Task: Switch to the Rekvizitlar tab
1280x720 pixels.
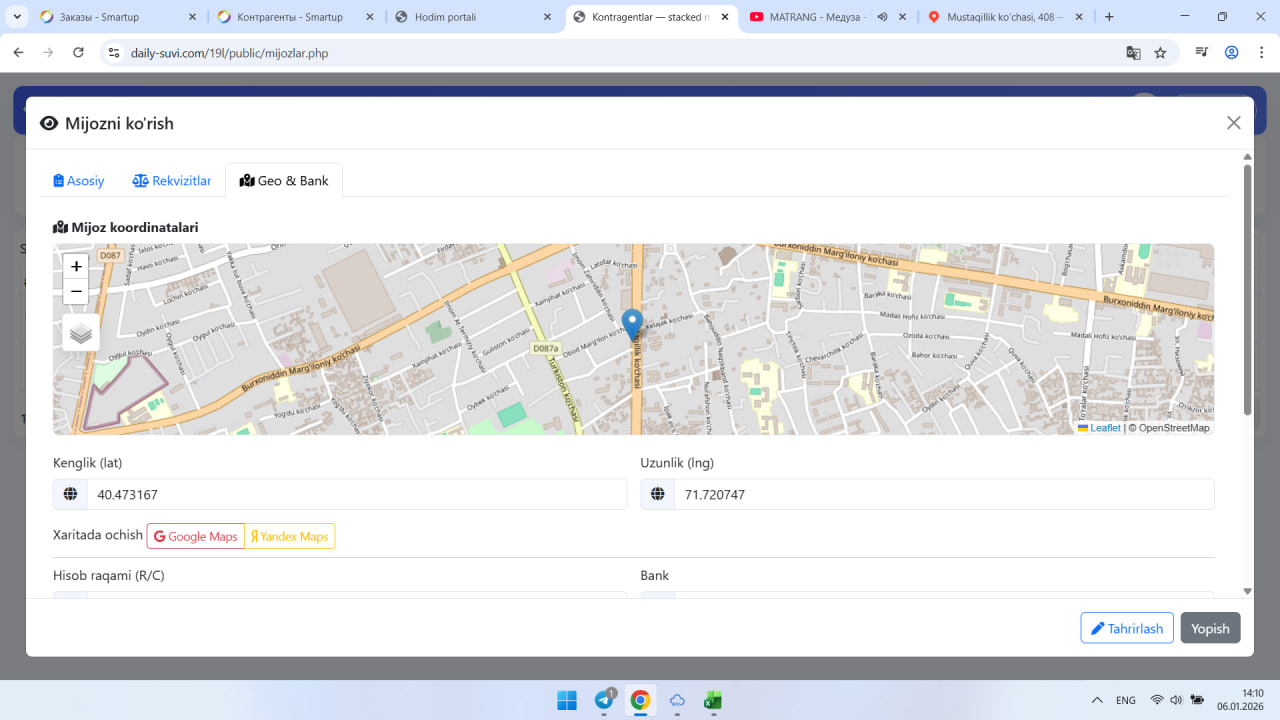Action: coord(172,181)
